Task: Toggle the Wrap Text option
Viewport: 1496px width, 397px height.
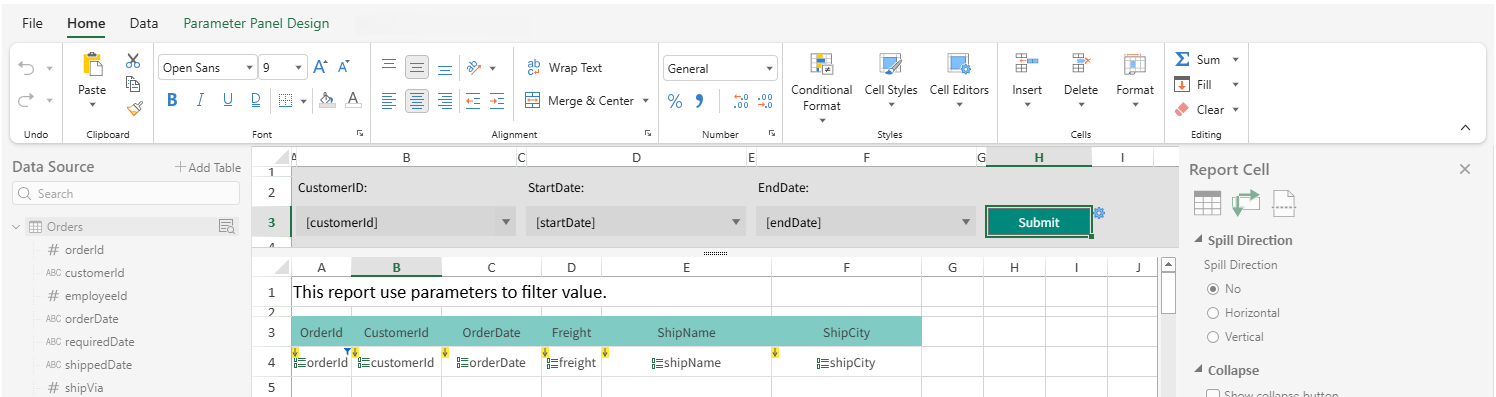Action: pyautogui.click(x=564, y=67)
